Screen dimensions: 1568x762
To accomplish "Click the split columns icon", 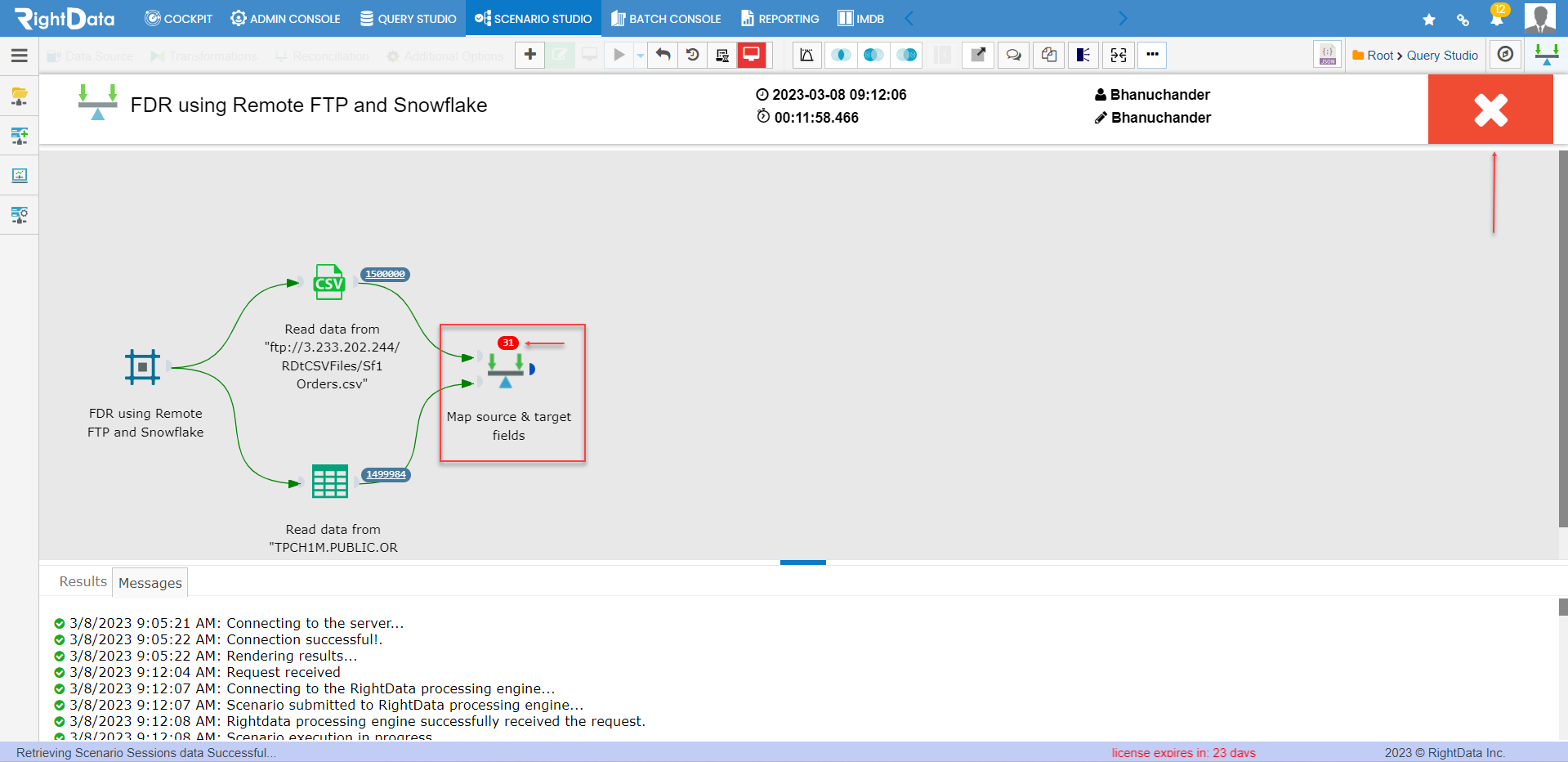I will coord(1083,55).
